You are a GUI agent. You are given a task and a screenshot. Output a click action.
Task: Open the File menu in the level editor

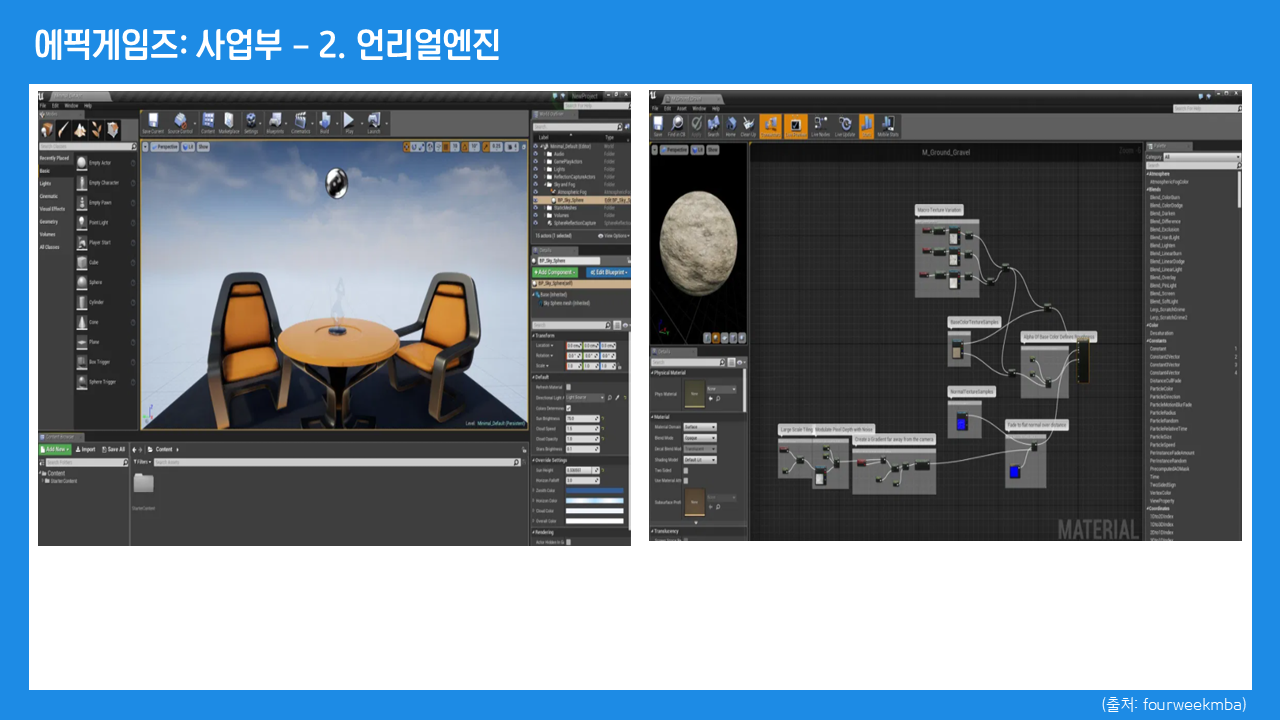[x=43, y=105]
